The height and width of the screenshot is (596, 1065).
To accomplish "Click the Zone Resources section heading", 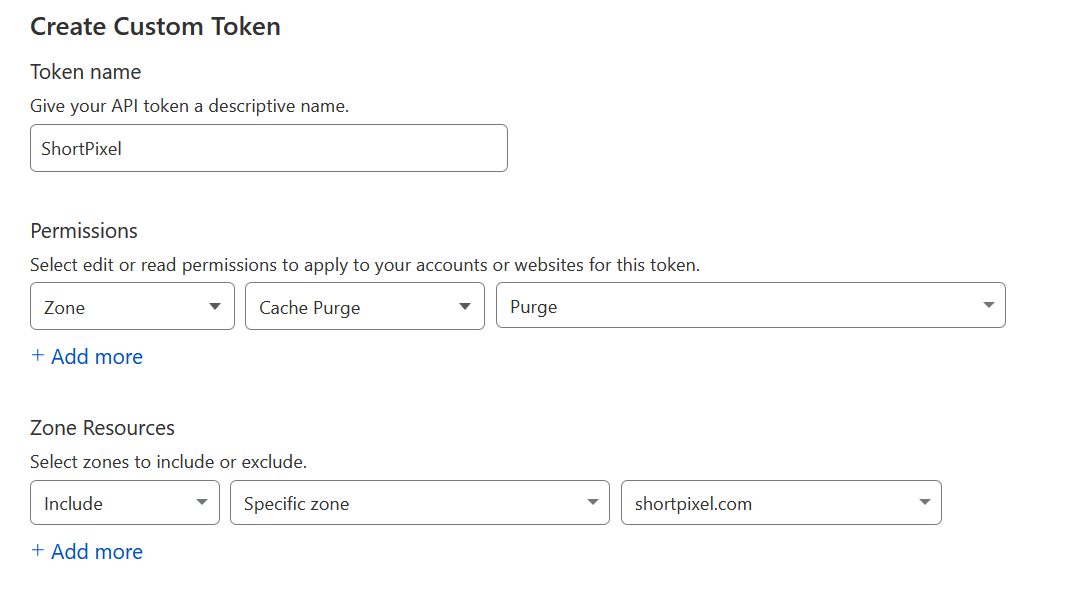I will [x=102, y=428].
